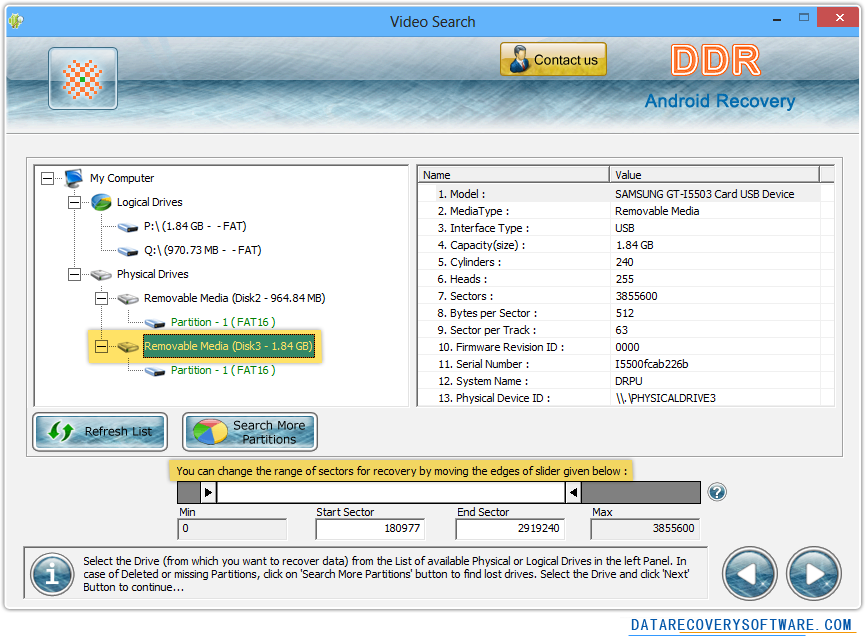
Task: Collapse the My Computer node
Action: click(47, 178)
